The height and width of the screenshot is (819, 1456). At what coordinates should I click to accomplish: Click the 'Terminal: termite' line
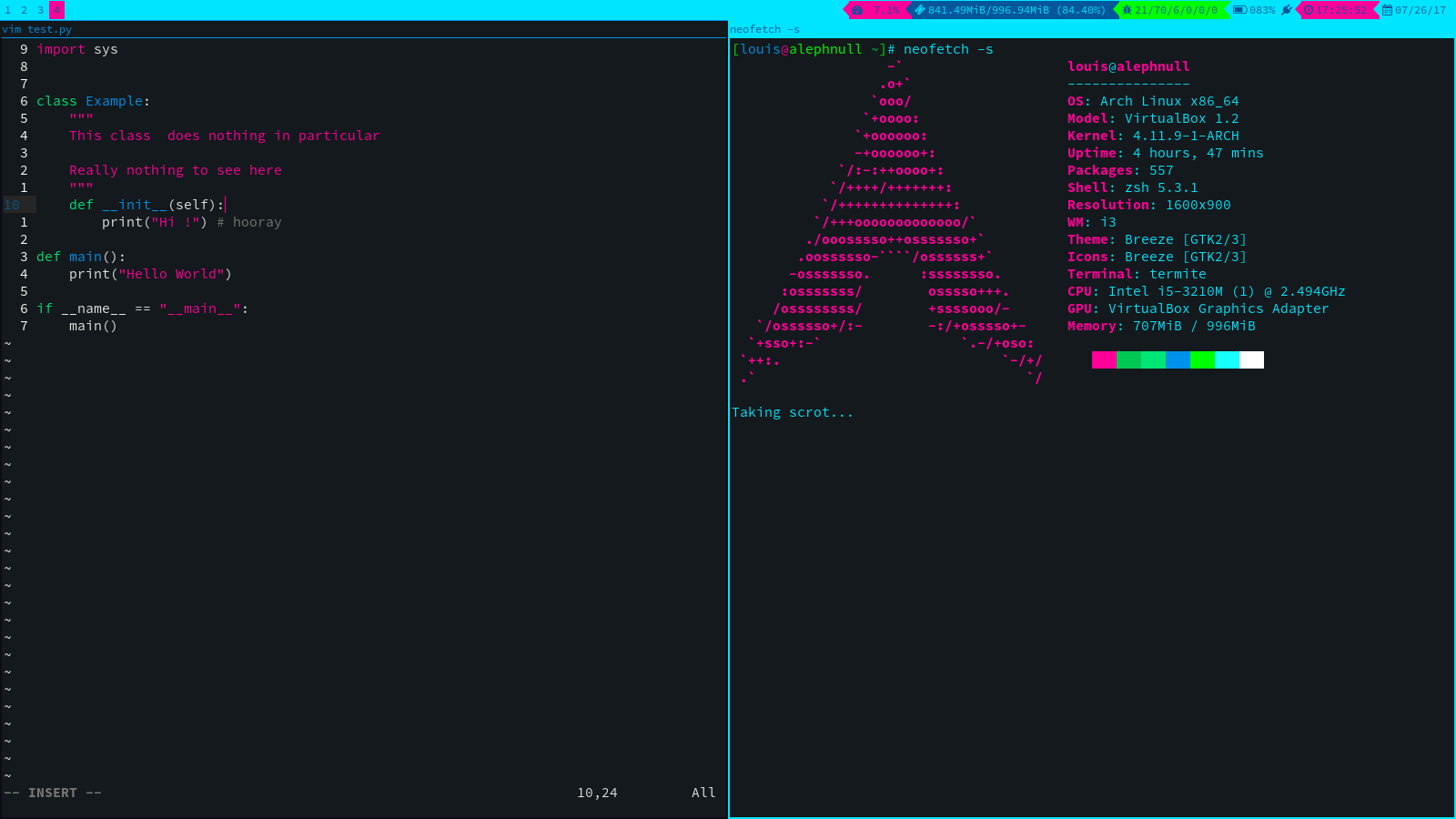(1137, 274)
